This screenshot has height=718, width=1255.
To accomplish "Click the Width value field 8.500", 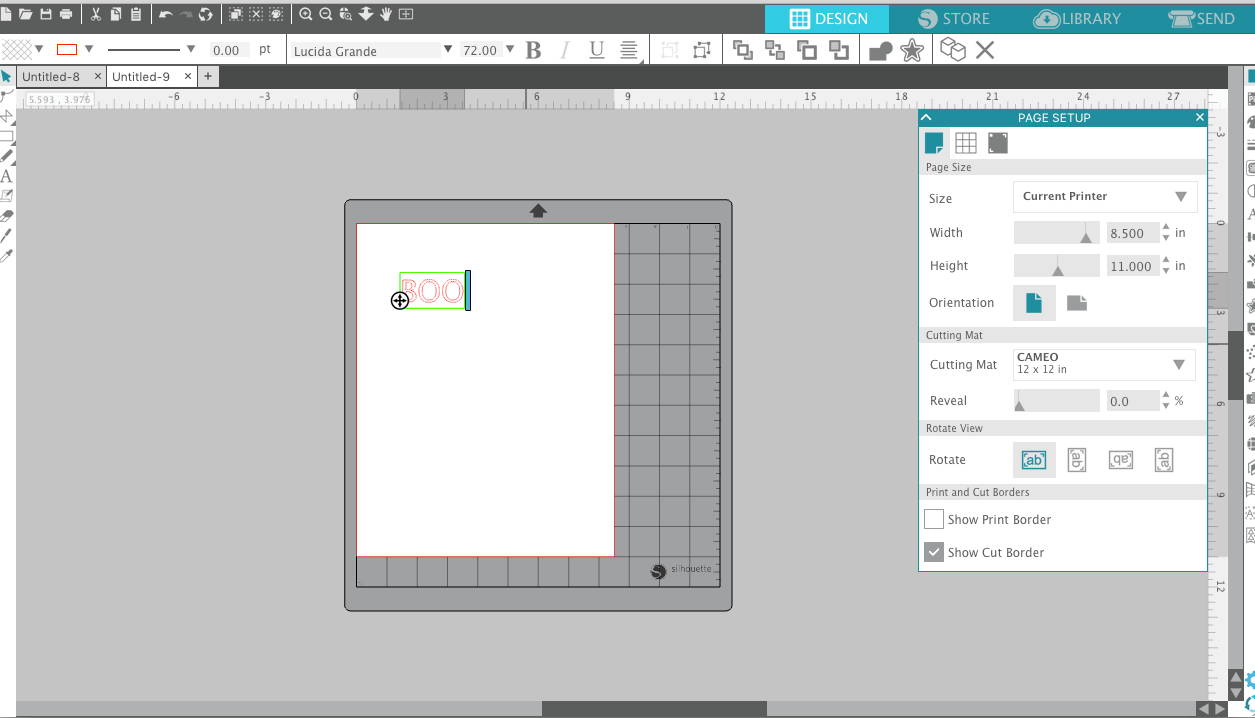I will point(1132,233).
